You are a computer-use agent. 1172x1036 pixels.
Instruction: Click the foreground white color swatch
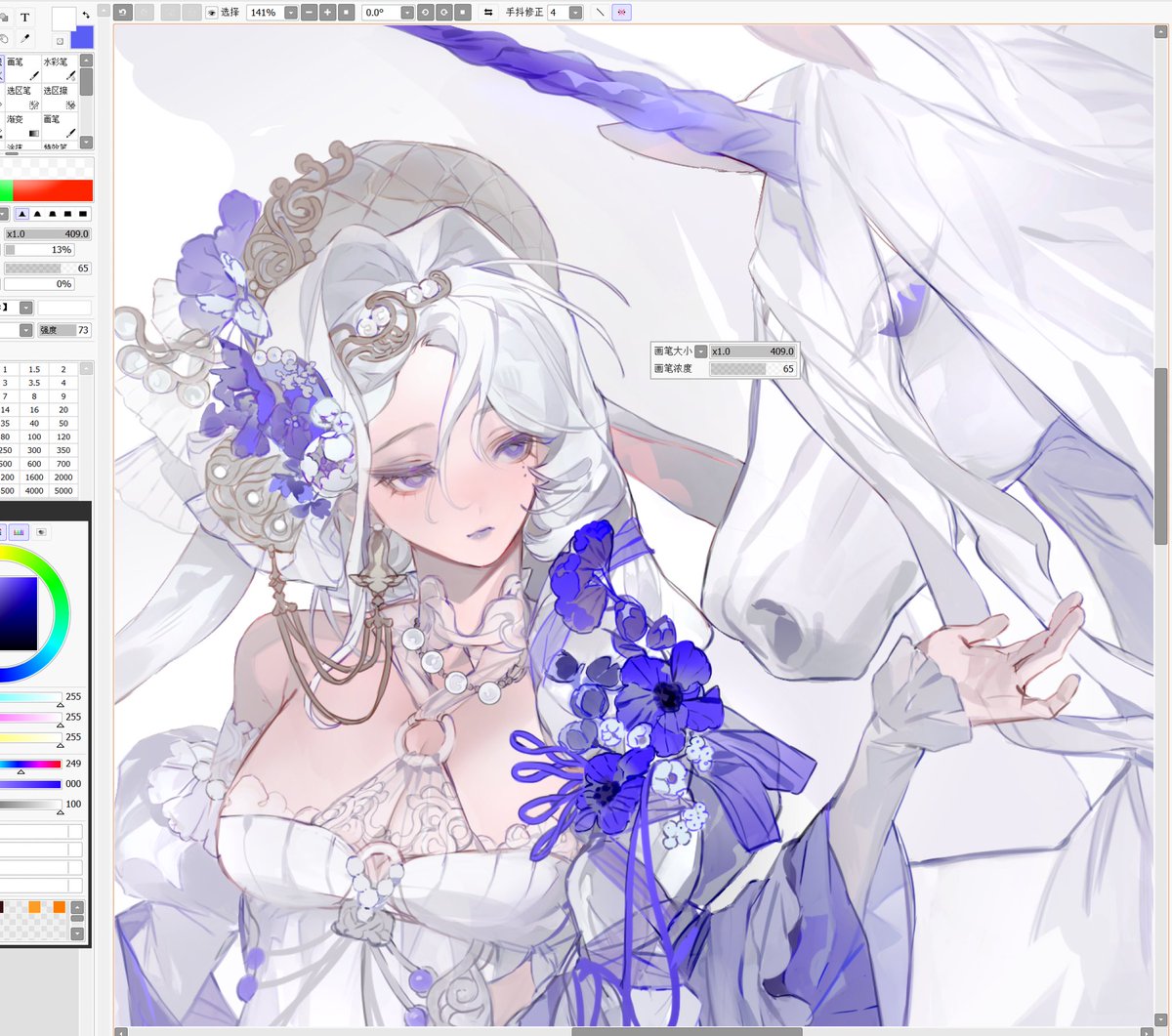[x=63, y=18]
